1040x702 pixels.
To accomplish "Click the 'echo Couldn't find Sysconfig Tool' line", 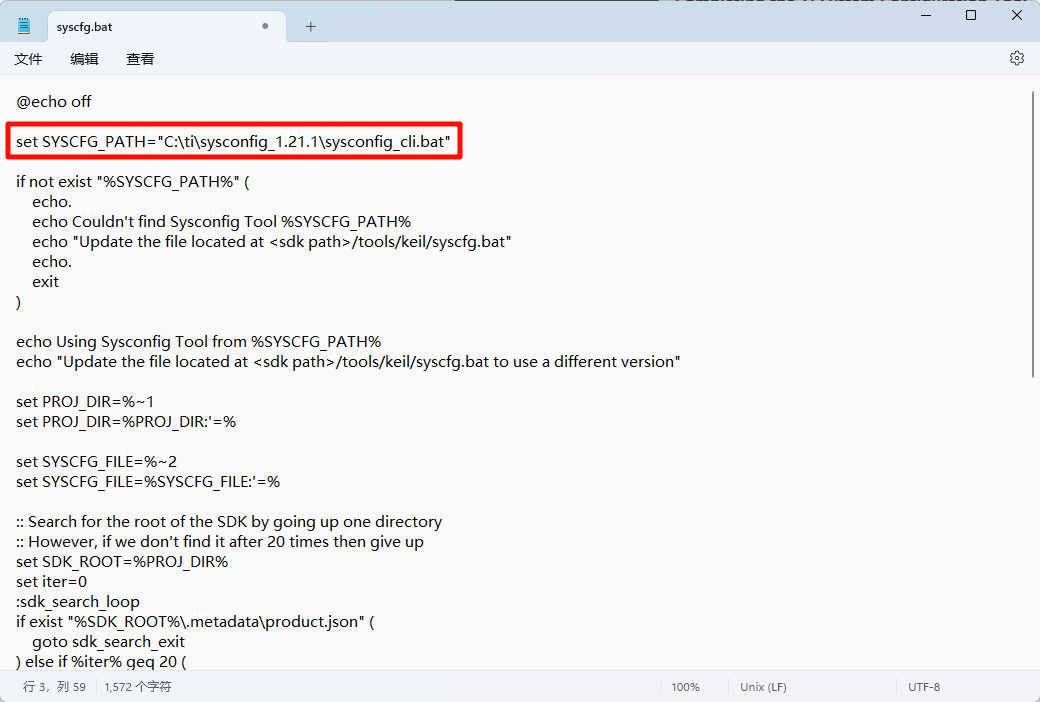I will (222, 222).
